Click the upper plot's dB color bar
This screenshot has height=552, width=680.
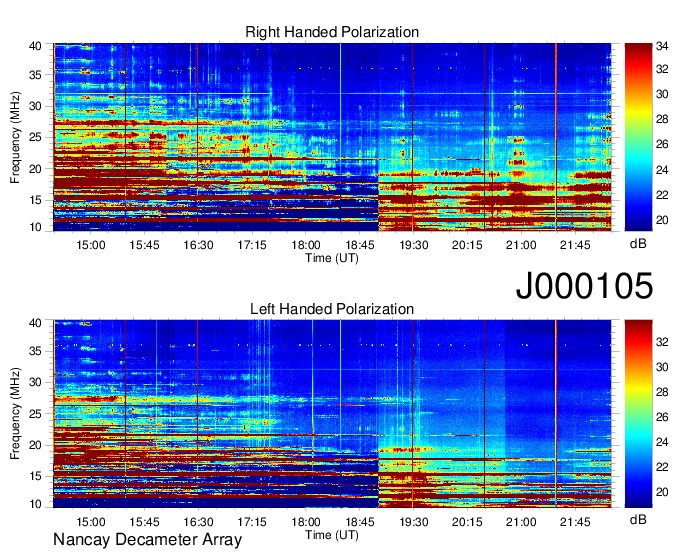(x=638, y=137)
